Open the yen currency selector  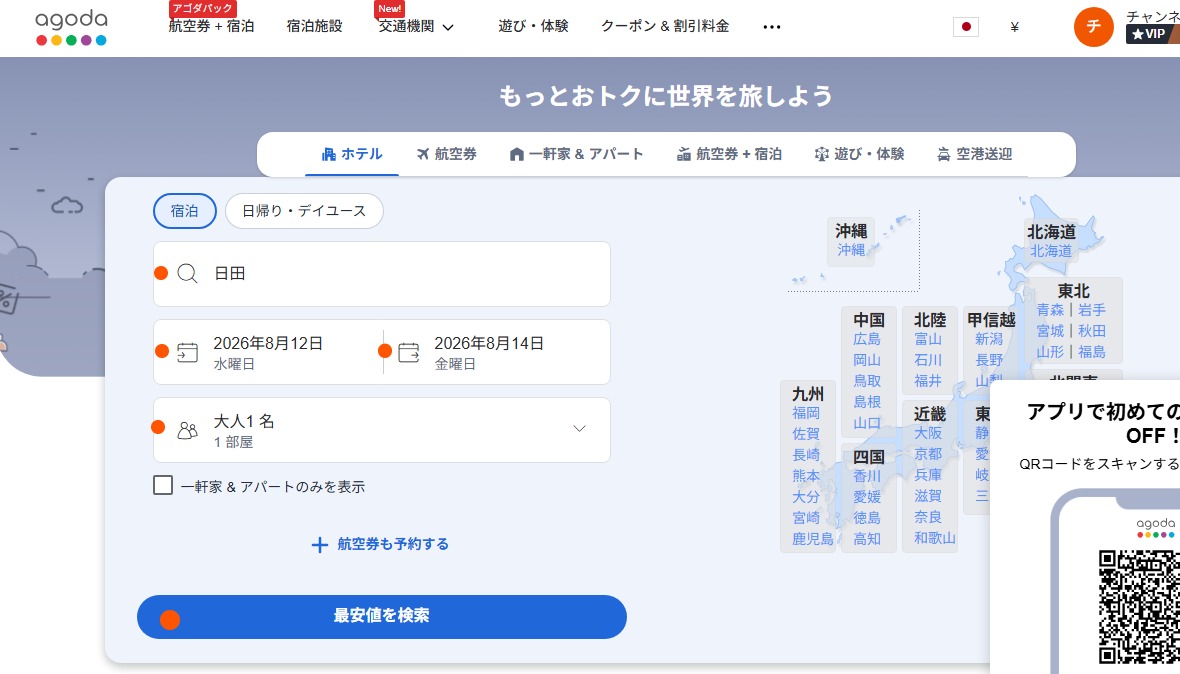(1014, 27)
